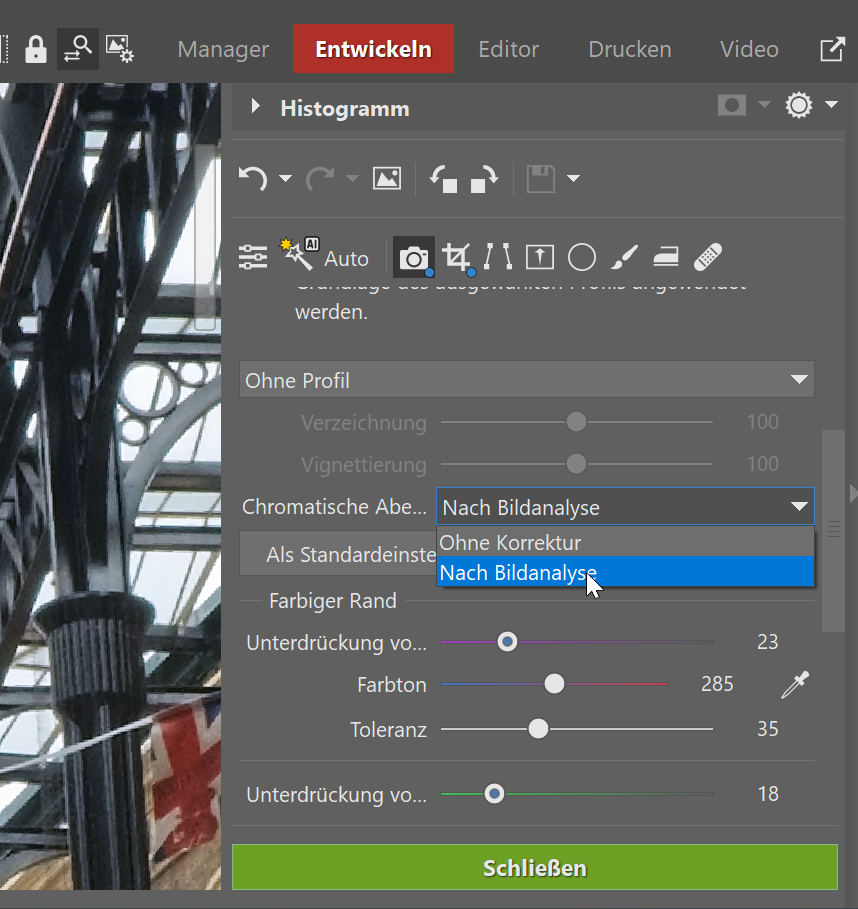Choose Ohne Korrektur from the list
The image size is (858, 909).
pos(510,542)
